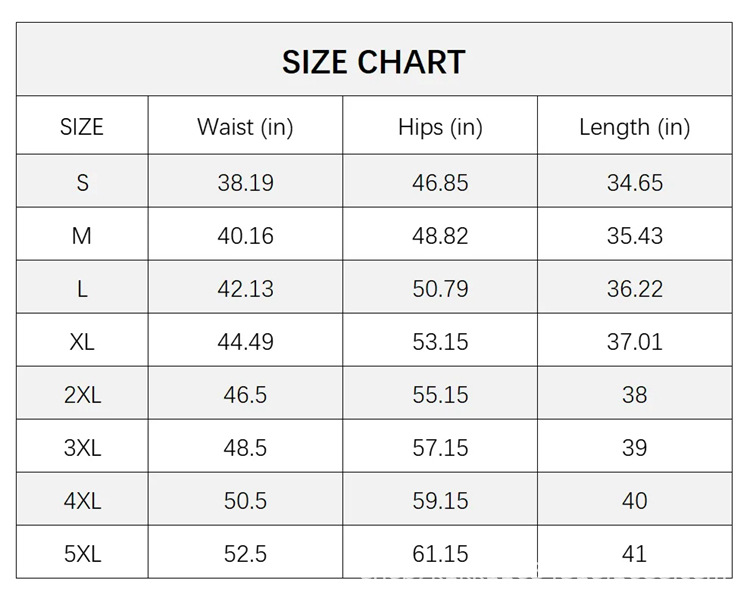This screenshot has height=602, width=750.
Task: Select the Hips (in) column header
Action: (x=441, y=128)
